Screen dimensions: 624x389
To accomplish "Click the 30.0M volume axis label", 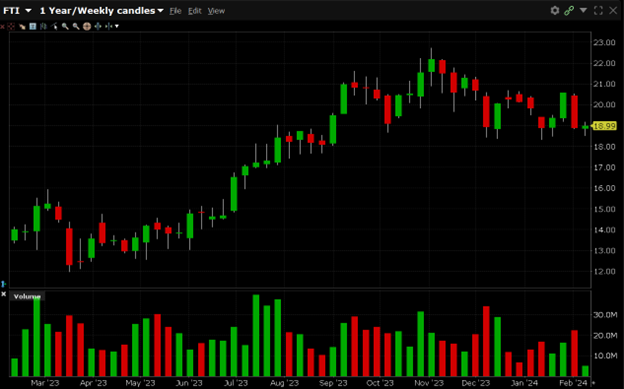I will 605,315.
